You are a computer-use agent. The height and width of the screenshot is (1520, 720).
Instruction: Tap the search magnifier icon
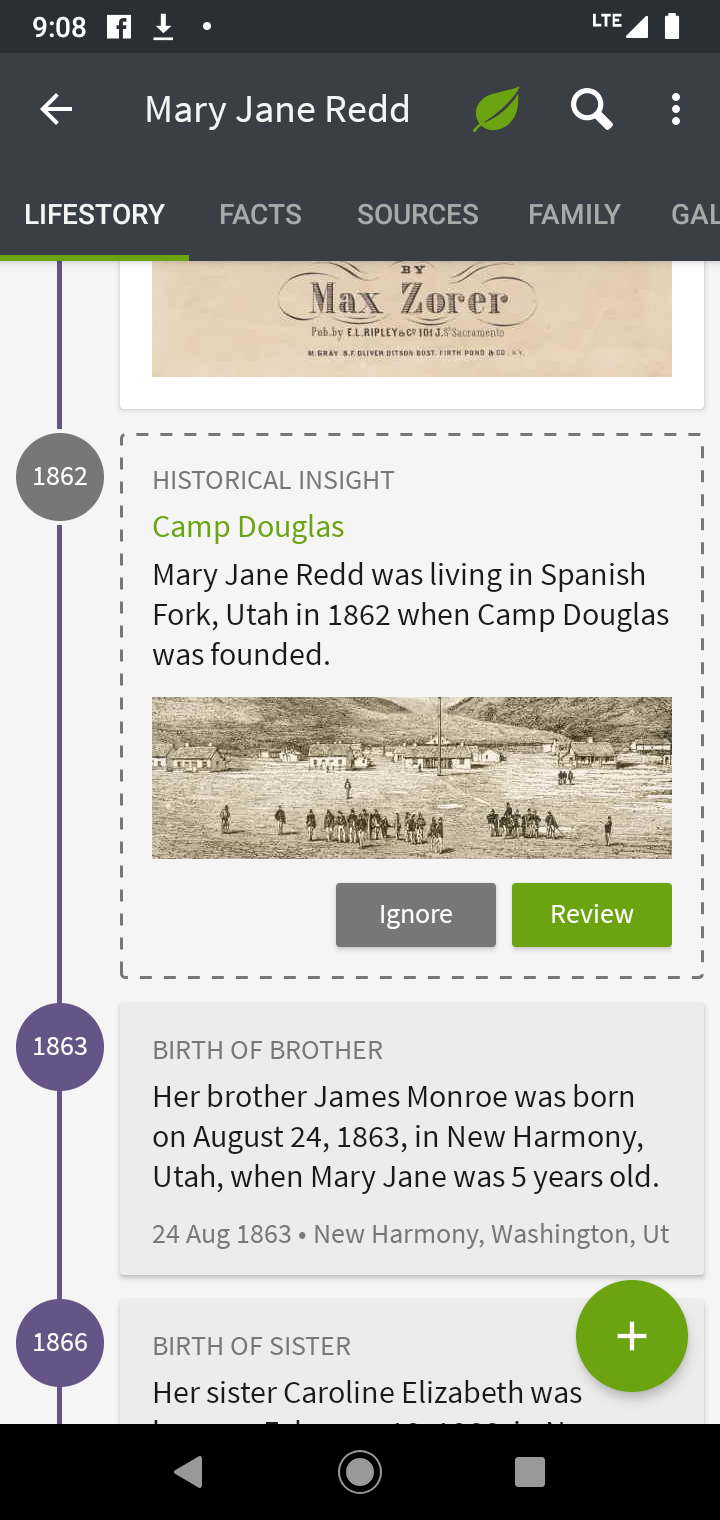[591, 109]
